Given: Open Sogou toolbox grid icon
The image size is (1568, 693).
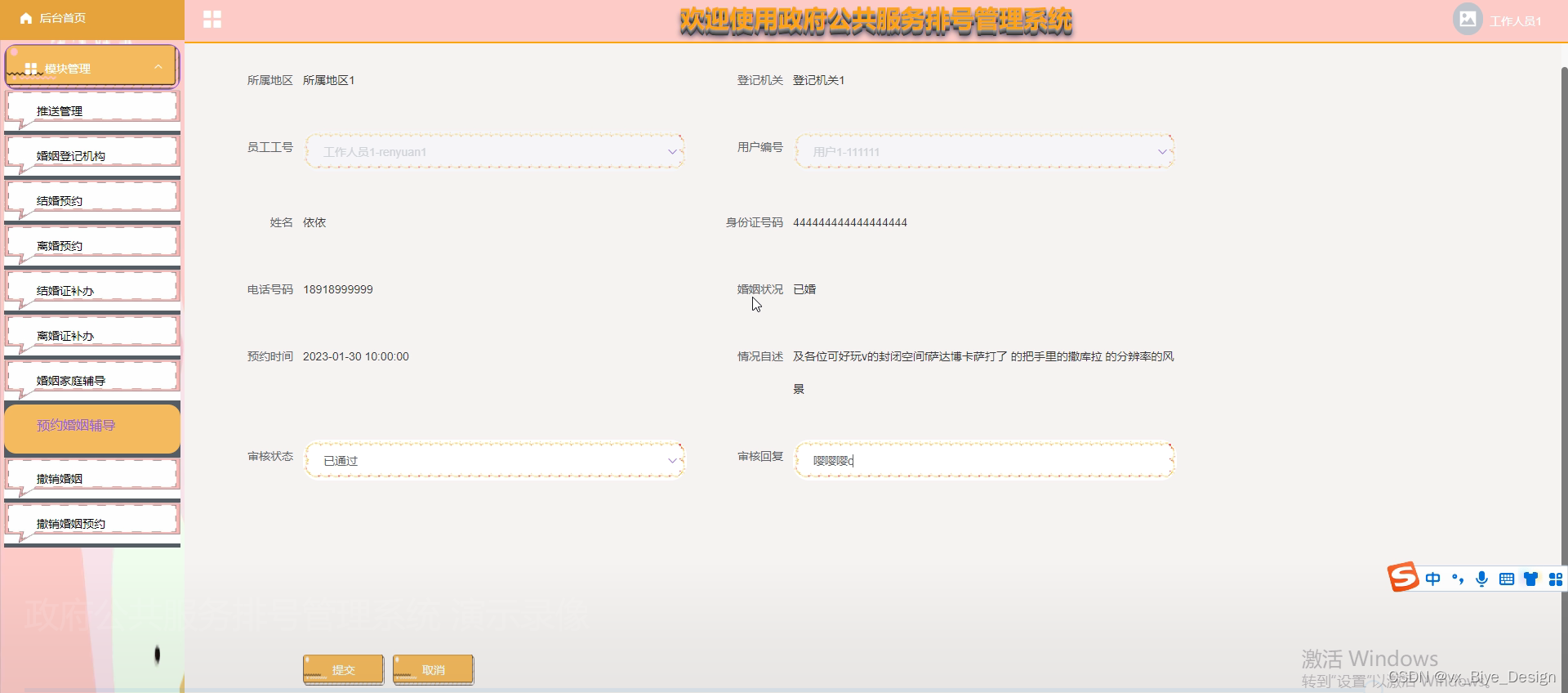Looking at the screenshot, I should coord(1556,579).
